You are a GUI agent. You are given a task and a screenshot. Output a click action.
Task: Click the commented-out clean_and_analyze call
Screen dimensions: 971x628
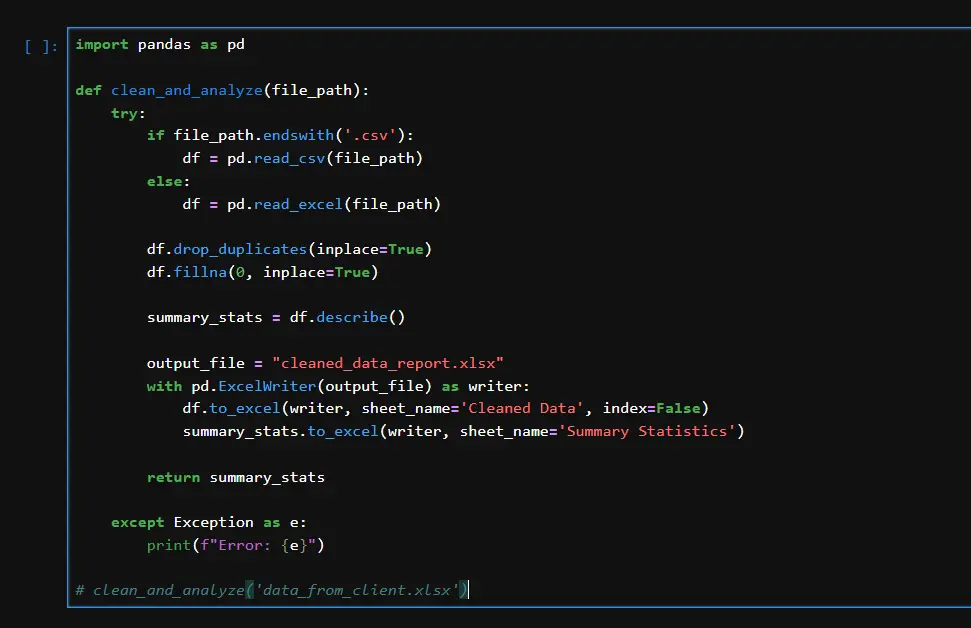pos(270,589)
